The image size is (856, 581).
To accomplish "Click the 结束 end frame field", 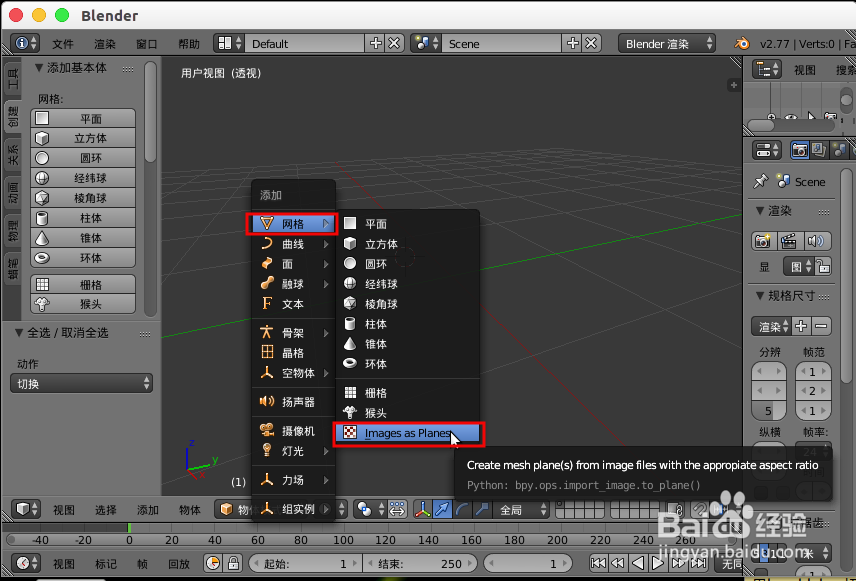I will coord(420,564).
